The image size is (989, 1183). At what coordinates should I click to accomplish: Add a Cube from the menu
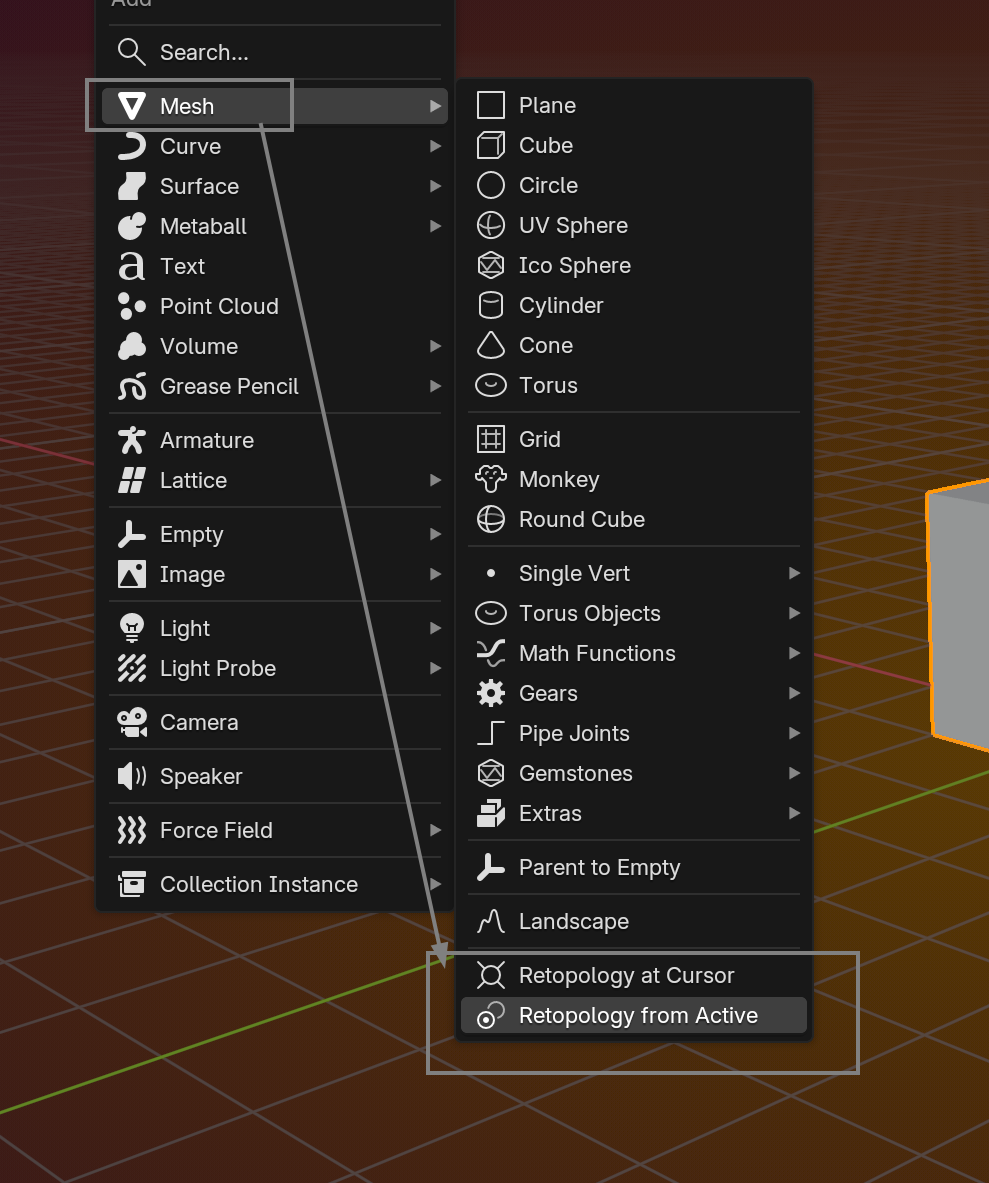coord(546,145)
